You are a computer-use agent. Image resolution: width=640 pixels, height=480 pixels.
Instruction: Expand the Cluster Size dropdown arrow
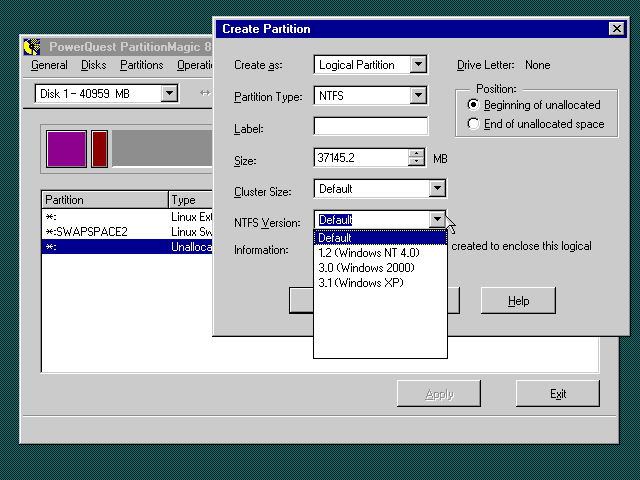click(437, 188)
